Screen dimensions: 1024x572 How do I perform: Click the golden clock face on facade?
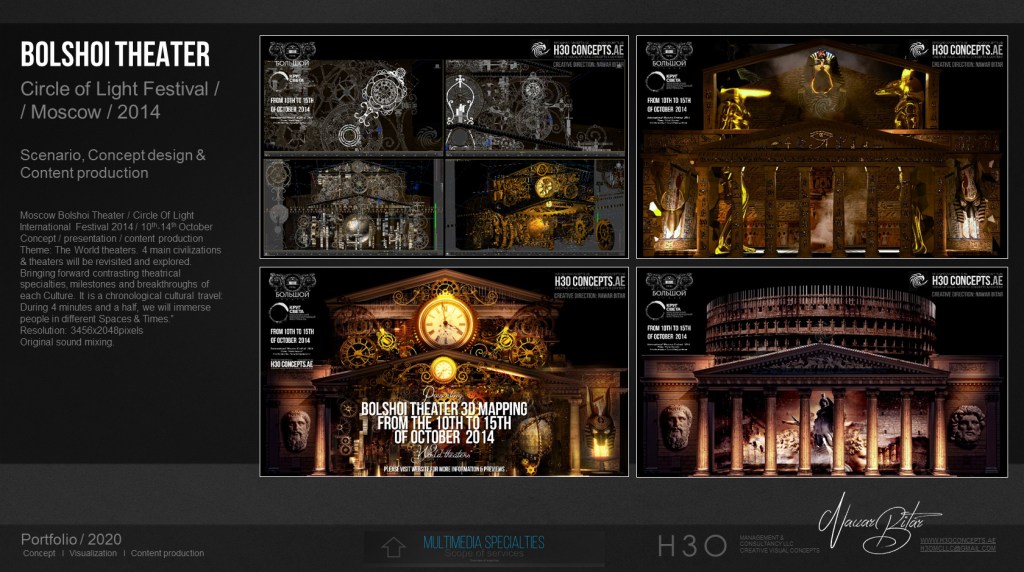coord(446,322)
